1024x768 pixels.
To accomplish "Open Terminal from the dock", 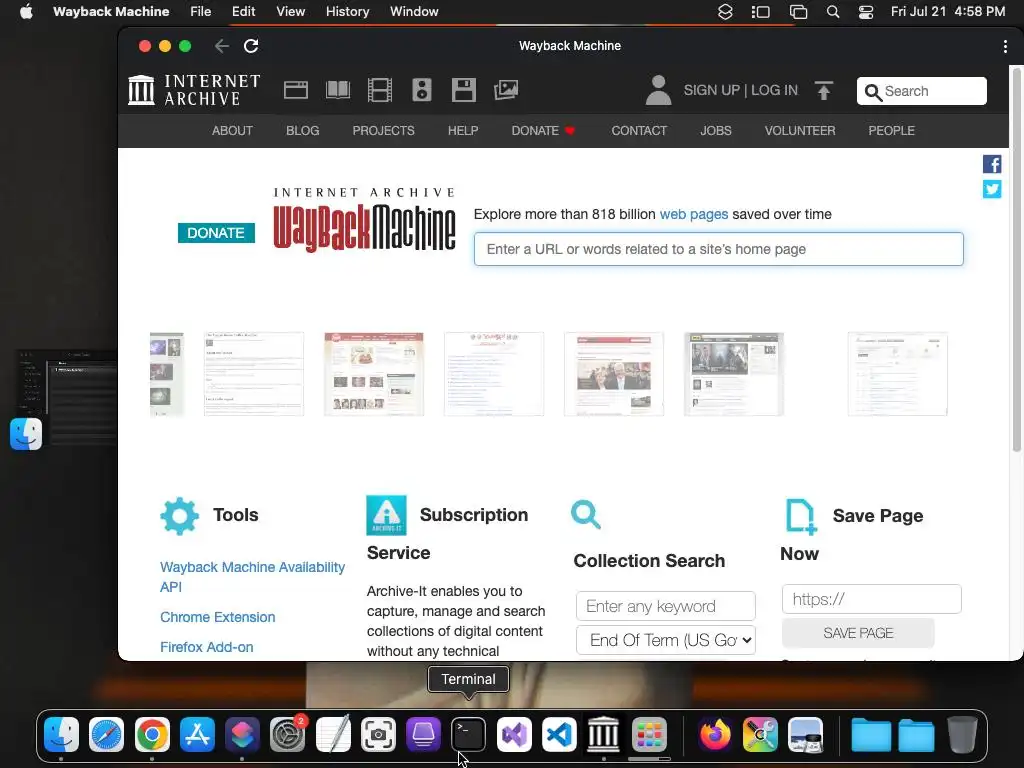I will 468,735.
